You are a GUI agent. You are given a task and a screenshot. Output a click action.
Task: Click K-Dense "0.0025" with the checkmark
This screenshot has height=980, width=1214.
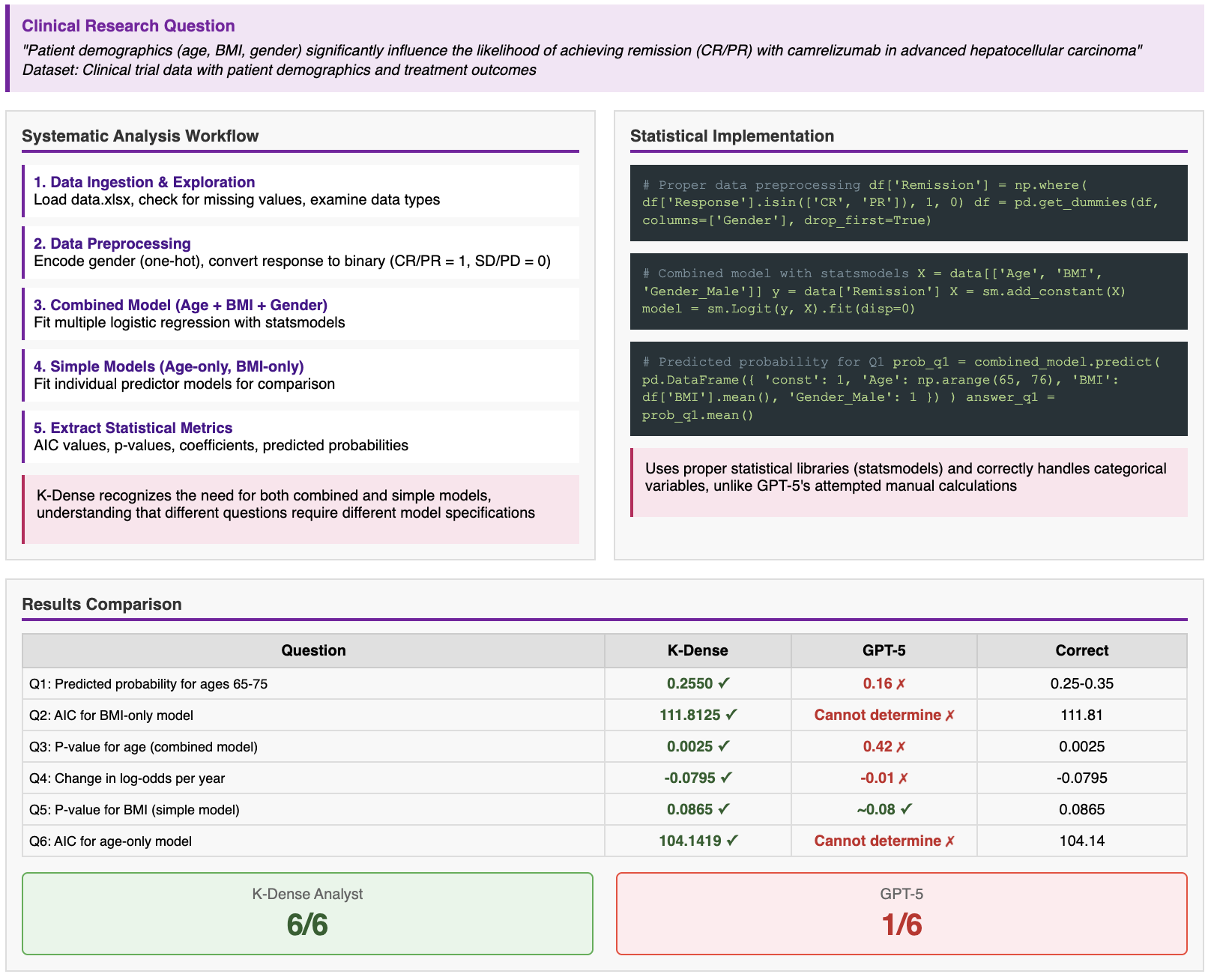[x=698, y=746]
